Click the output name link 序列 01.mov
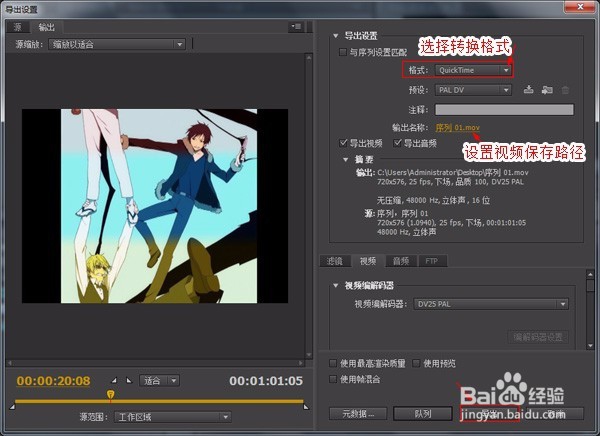This screenshot has width=600, height=436. pyautogui.click(x=457, y=127)
